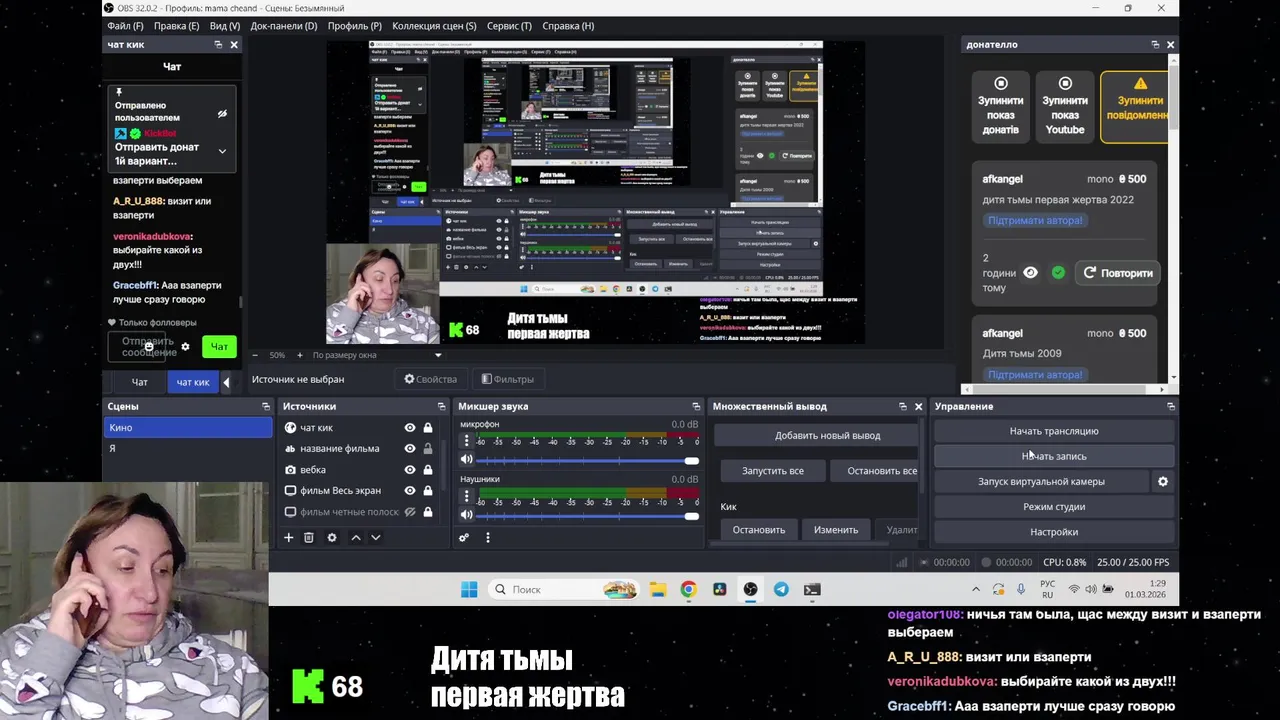1280x720 pixels.
Task: Open the virtual camera settings gear
Action: pos(1162,481)
